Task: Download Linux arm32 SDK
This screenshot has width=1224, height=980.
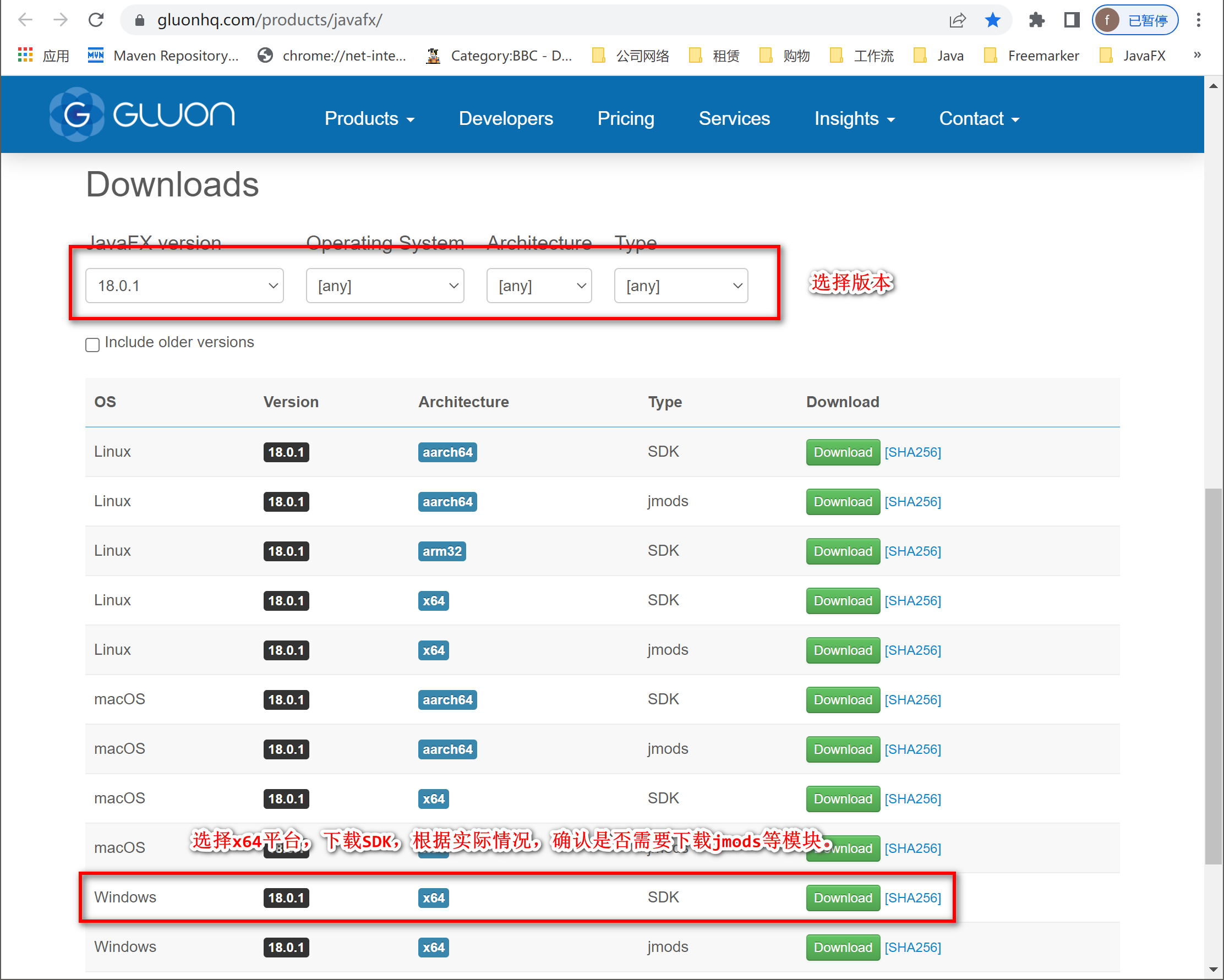Action: coord(843,551)
